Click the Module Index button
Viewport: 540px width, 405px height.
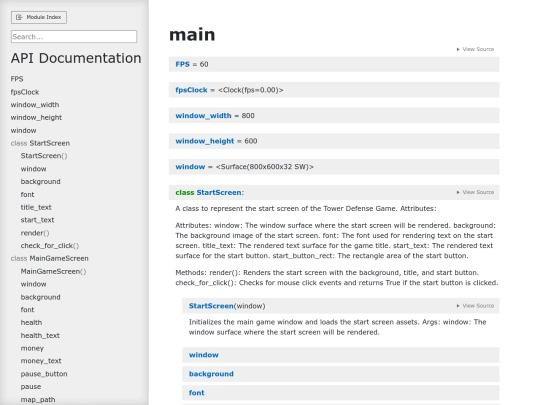pyautogui.click(x=39, y=17)
